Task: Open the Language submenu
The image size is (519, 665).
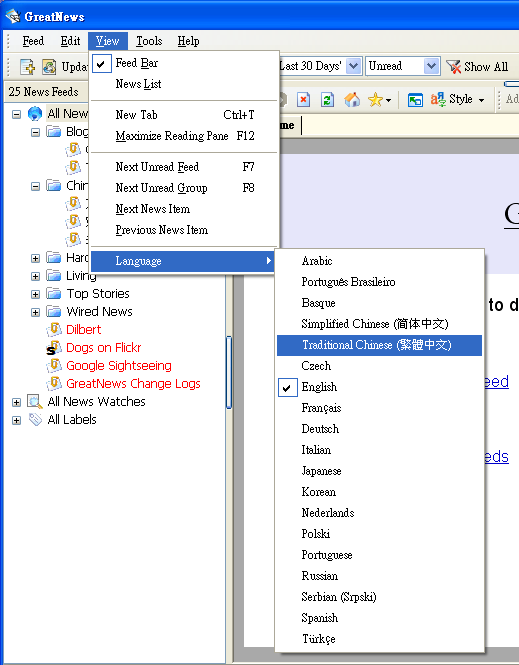Action: pyautogui.click(x=183, y=261)
